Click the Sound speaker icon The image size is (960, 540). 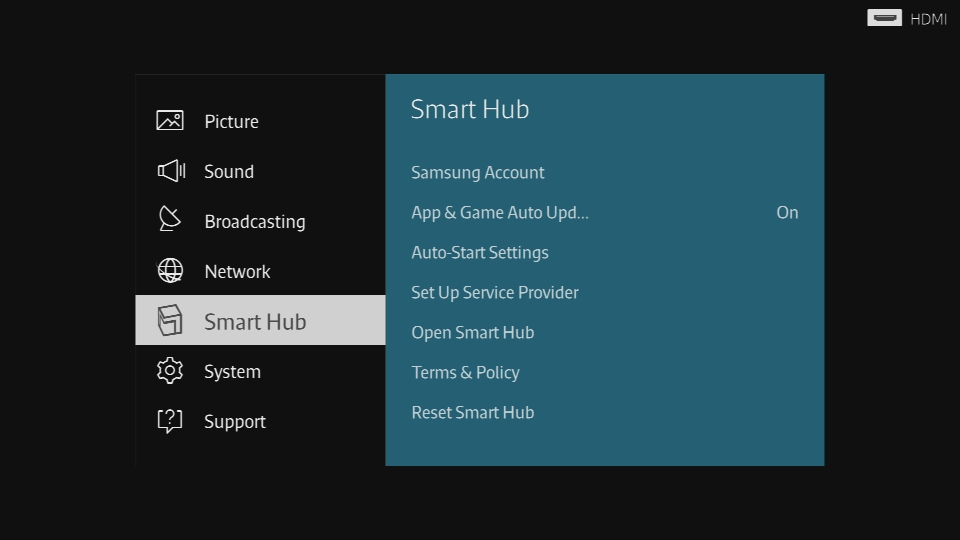(171, 171)
